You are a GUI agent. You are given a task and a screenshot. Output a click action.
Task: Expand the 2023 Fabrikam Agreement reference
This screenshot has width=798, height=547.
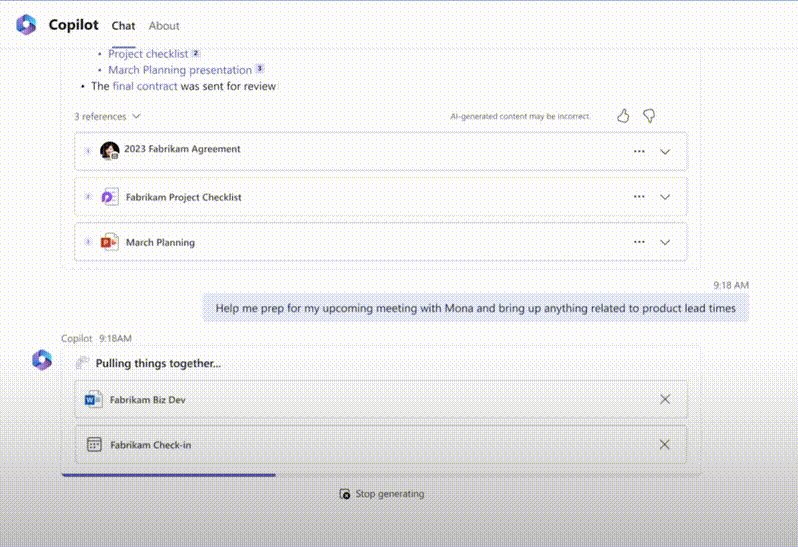[x=666, y=151]
